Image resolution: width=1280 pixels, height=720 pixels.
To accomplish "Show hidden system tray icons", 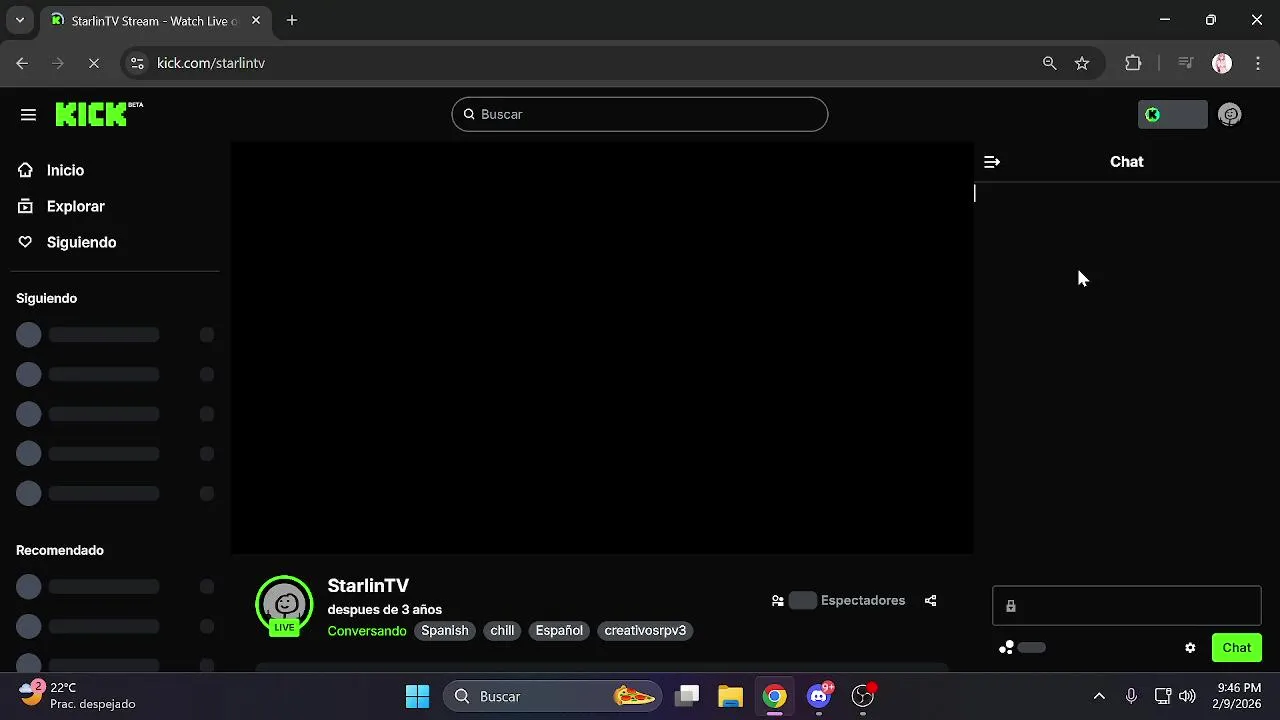I will [1099, 696].
